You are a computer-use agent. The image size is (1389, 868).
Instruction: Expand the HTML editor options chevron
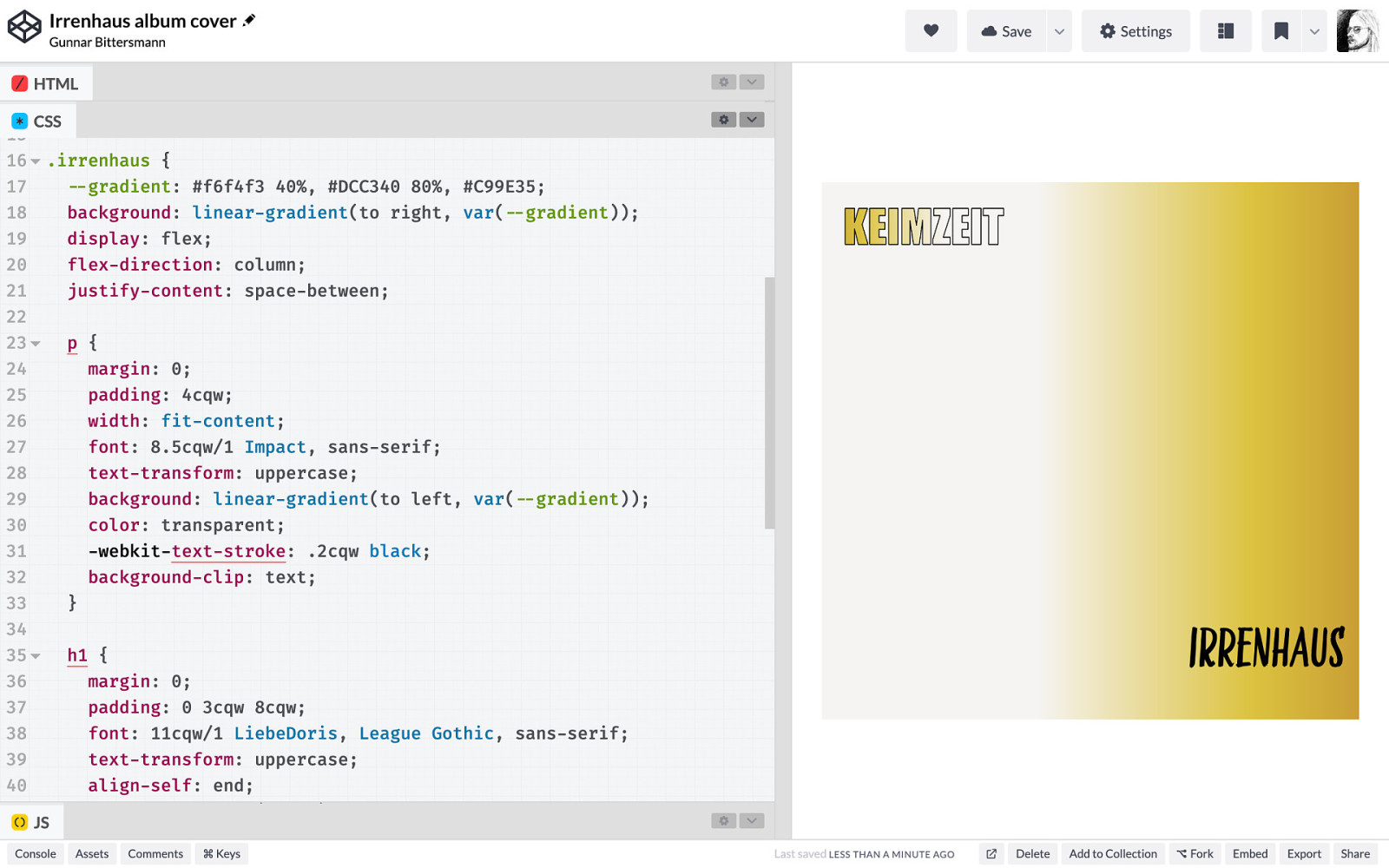tap(752, 82)
